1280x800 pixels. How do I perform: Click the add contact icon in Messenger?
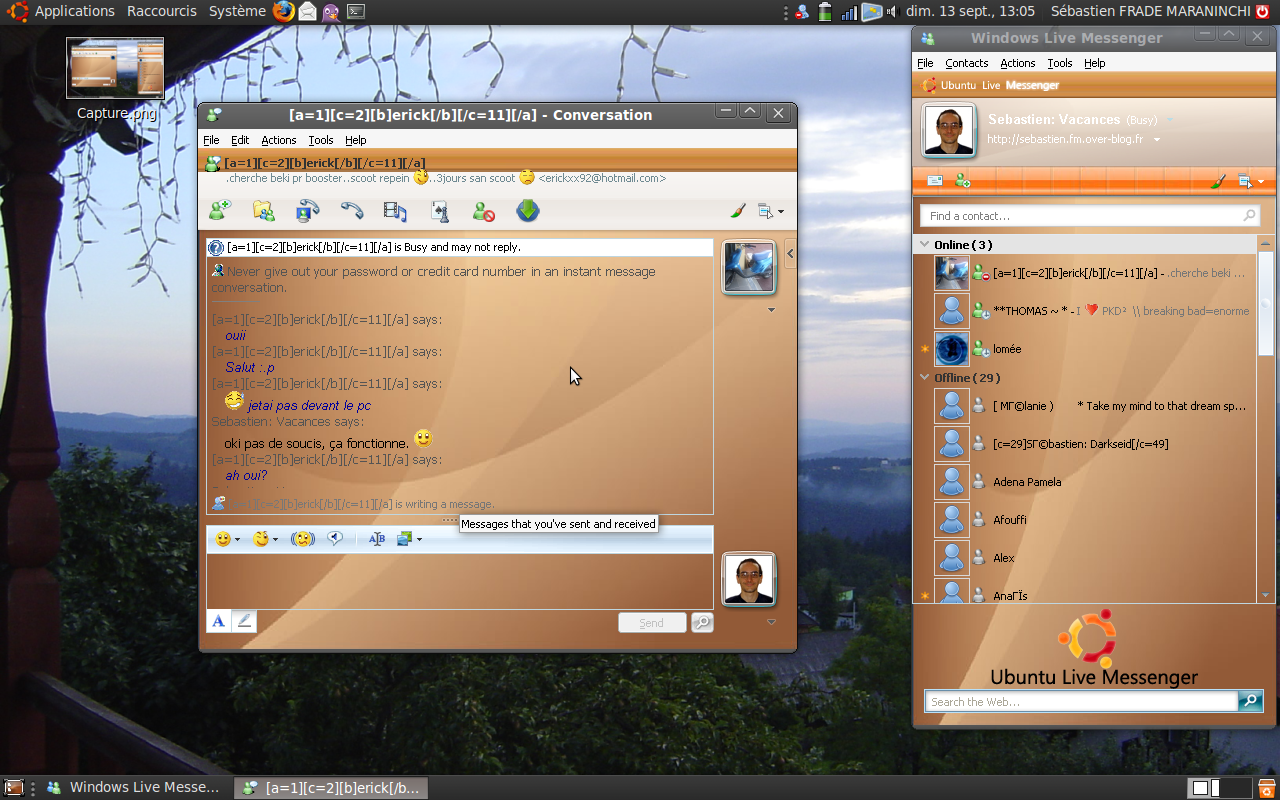pos(962,181)
